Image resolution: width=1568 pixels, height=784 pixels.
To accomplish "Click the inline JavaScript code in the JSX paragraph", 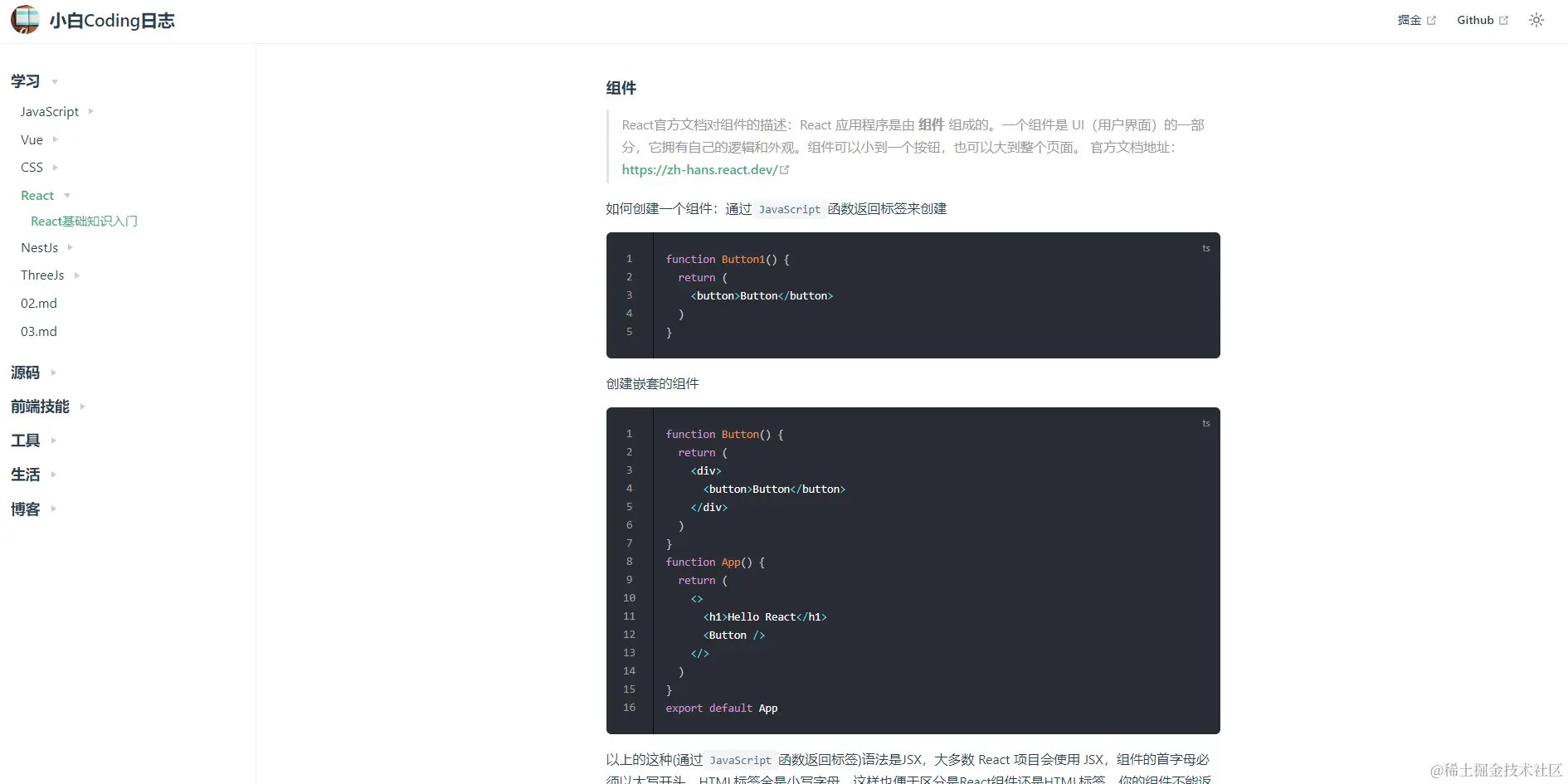I will pos(741,760).
